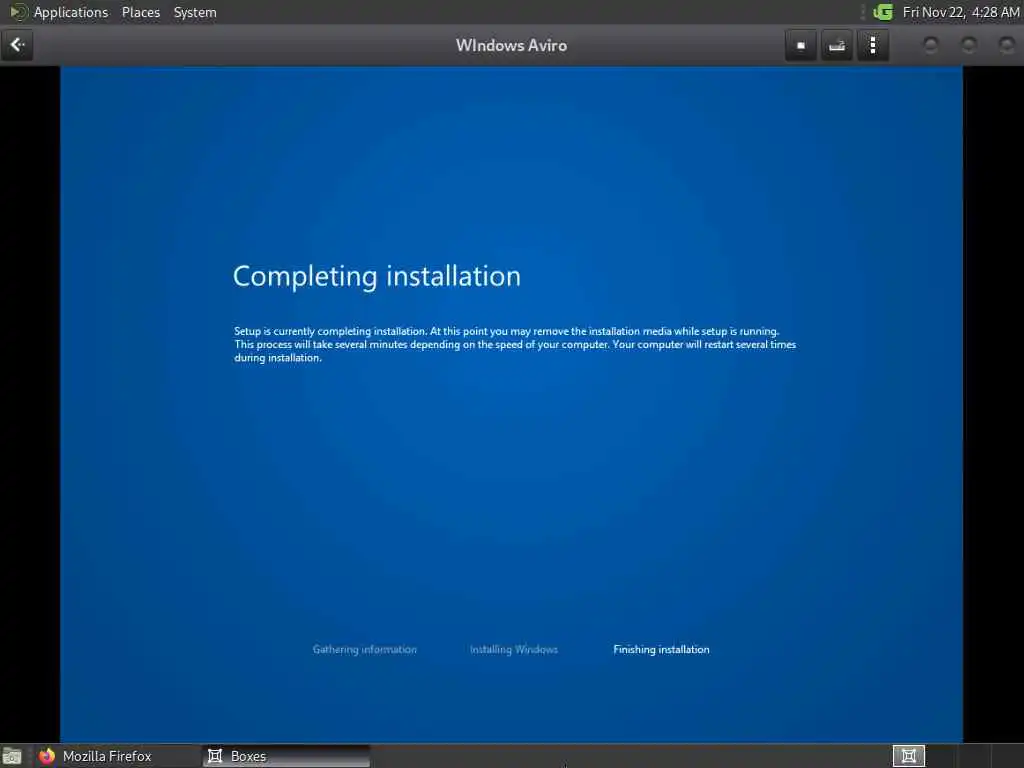Open the clock showing Fri Nov 22
Image resolution: width=1024 pixels, height=768 pixels.
pos(961,12)
